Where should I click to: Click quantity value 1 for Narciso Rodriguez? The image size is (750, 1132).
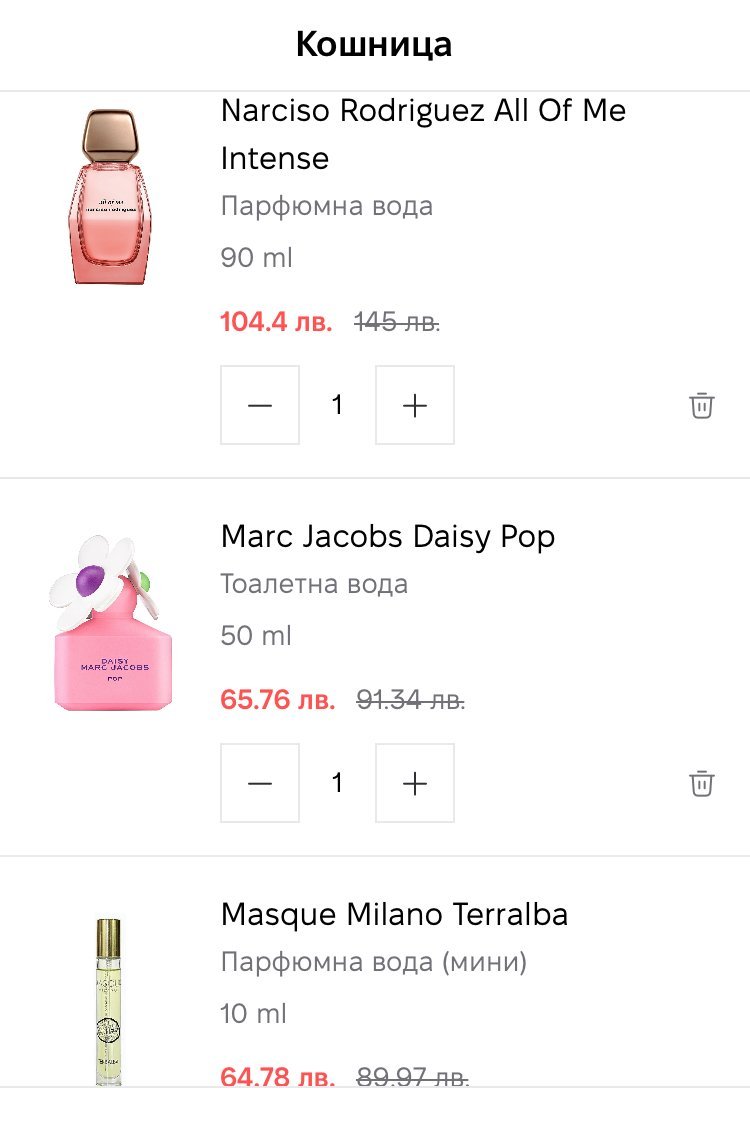tap(337, 405)
